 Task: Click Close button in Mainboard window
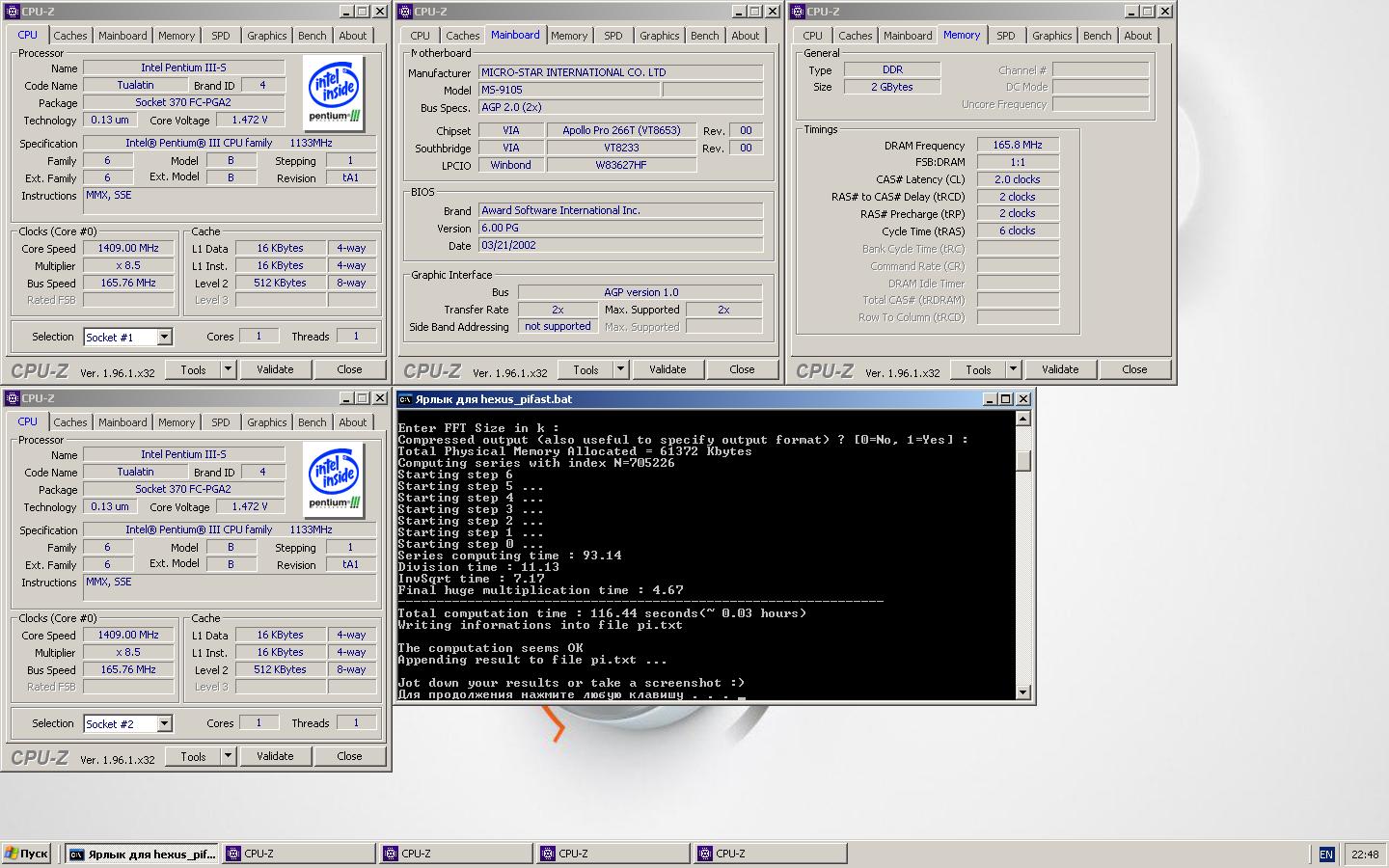tap(742, 369)
